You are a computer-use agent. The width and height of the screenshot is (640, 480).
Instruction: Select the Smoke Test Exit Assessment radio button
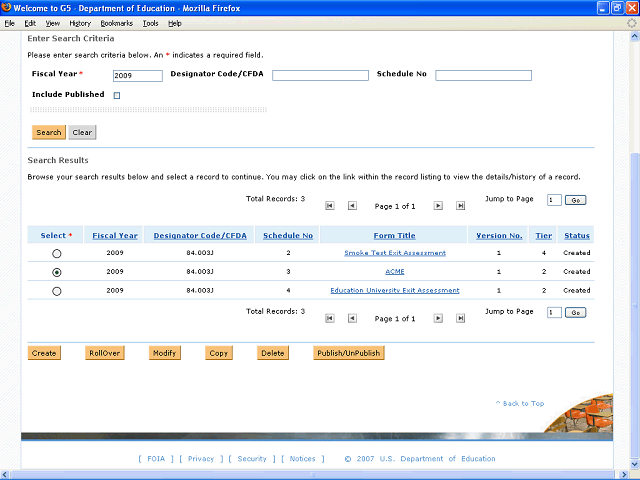(56, 254)
